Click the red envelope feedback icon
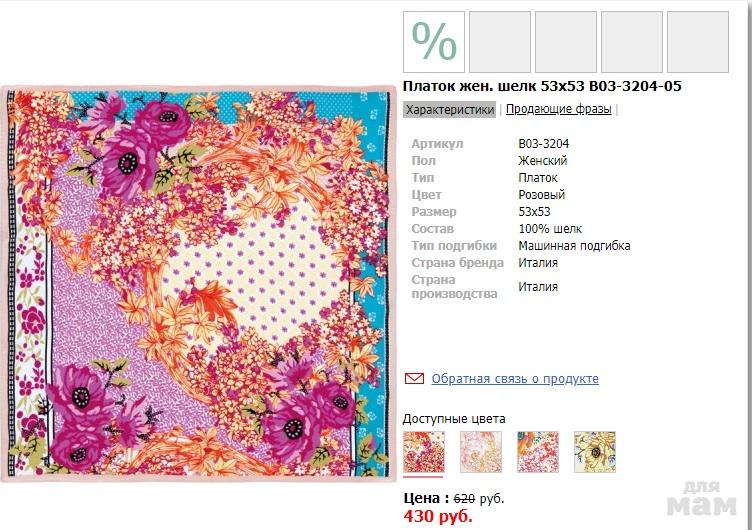This screenshot has height=530, width=752. click(x=414, y=379)
